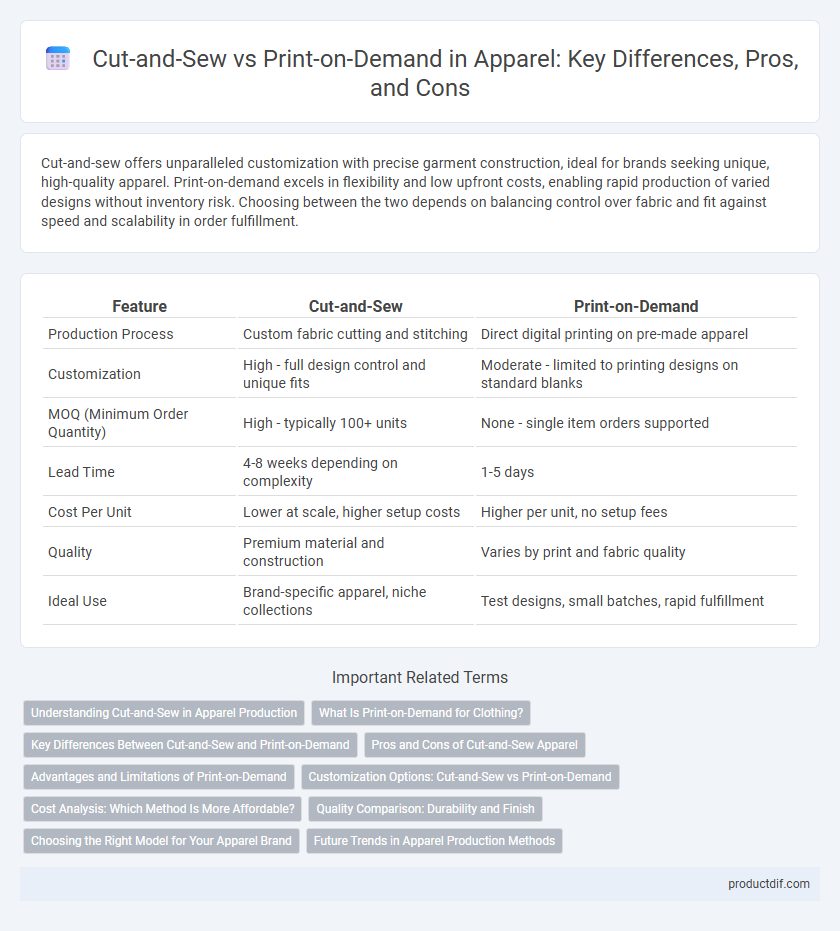Open 'Understanding Cut-and-Sew in Apparel Production' tag
Screen dimensions: 840x931
[164, 712]
